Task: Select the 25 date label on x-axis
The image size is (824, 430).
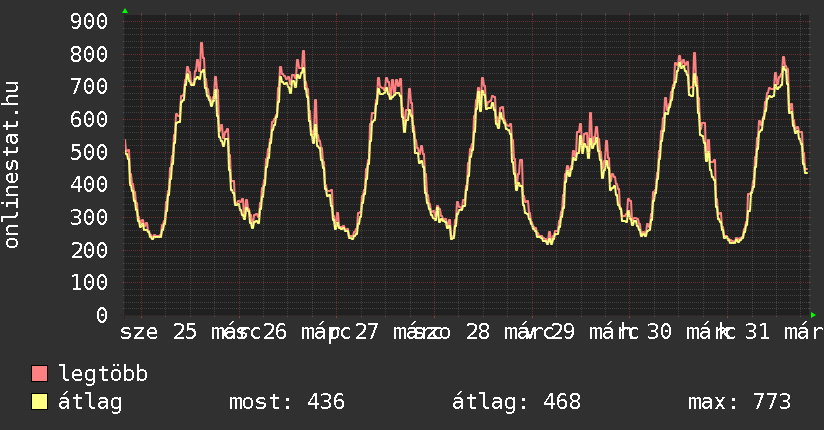Action: [185, 332]
